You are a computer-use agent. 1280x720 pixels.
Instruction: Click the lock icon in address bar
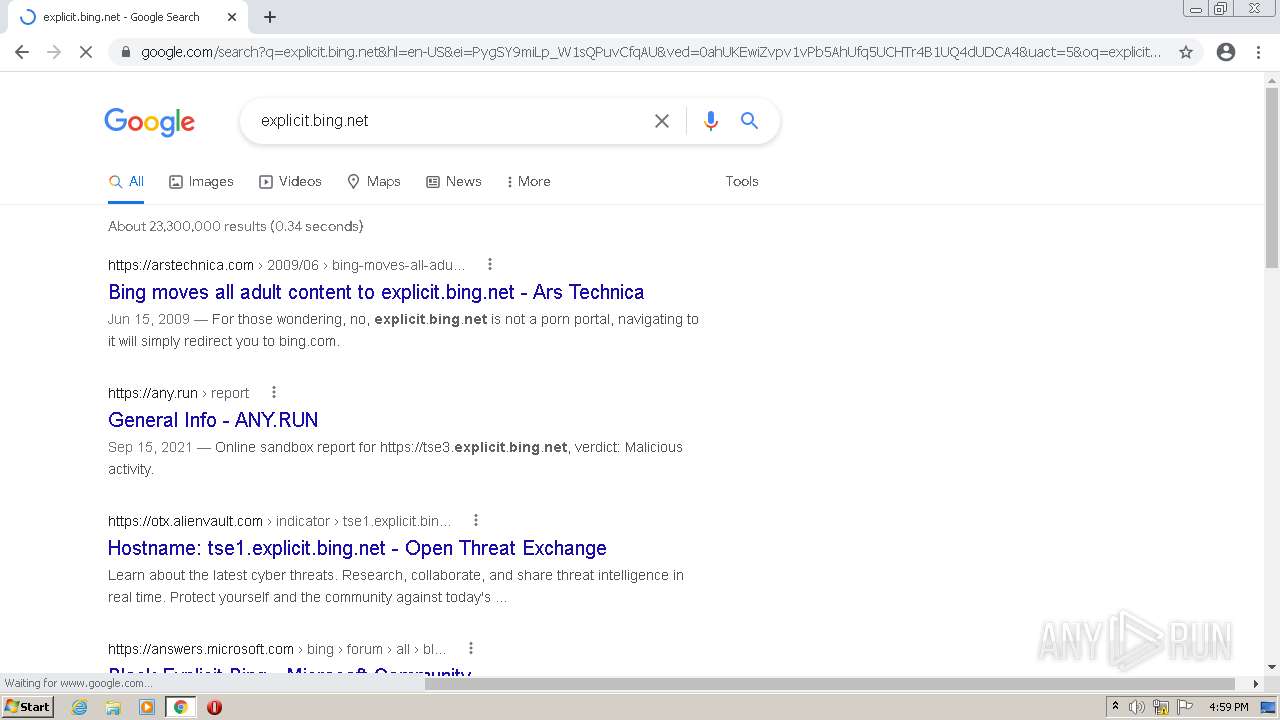click(x=125, y=52)
